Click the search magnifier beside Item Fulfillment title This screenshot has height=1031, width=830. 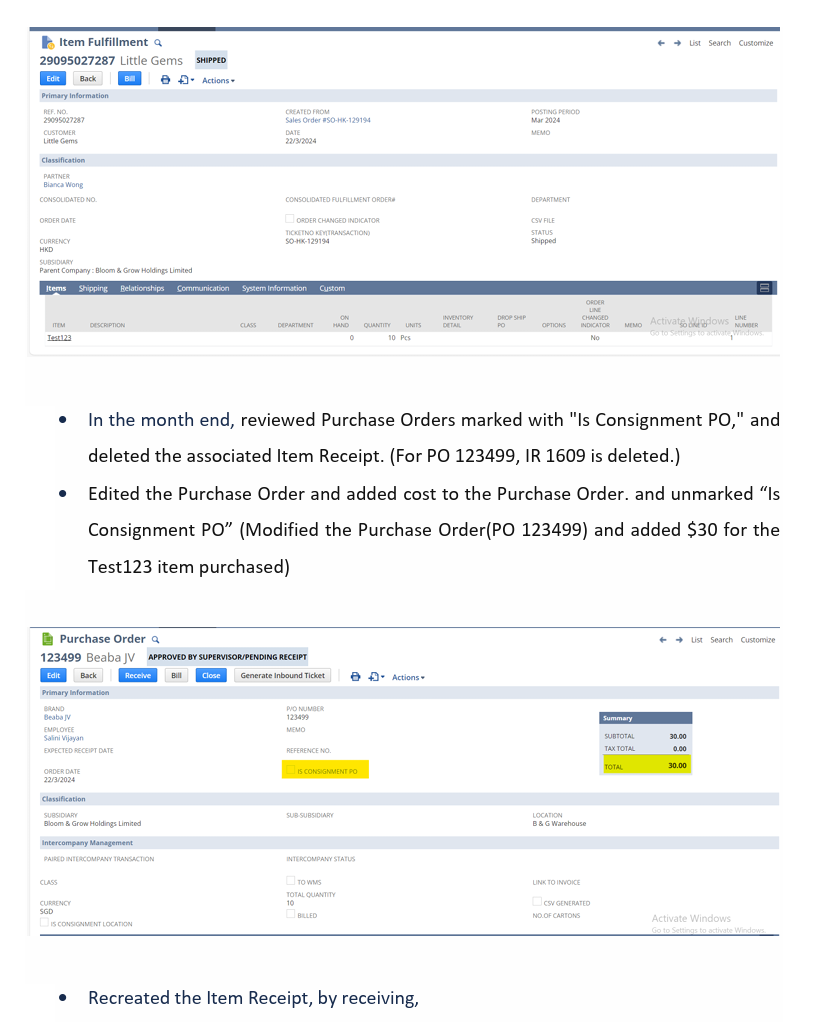coord(158,43)
